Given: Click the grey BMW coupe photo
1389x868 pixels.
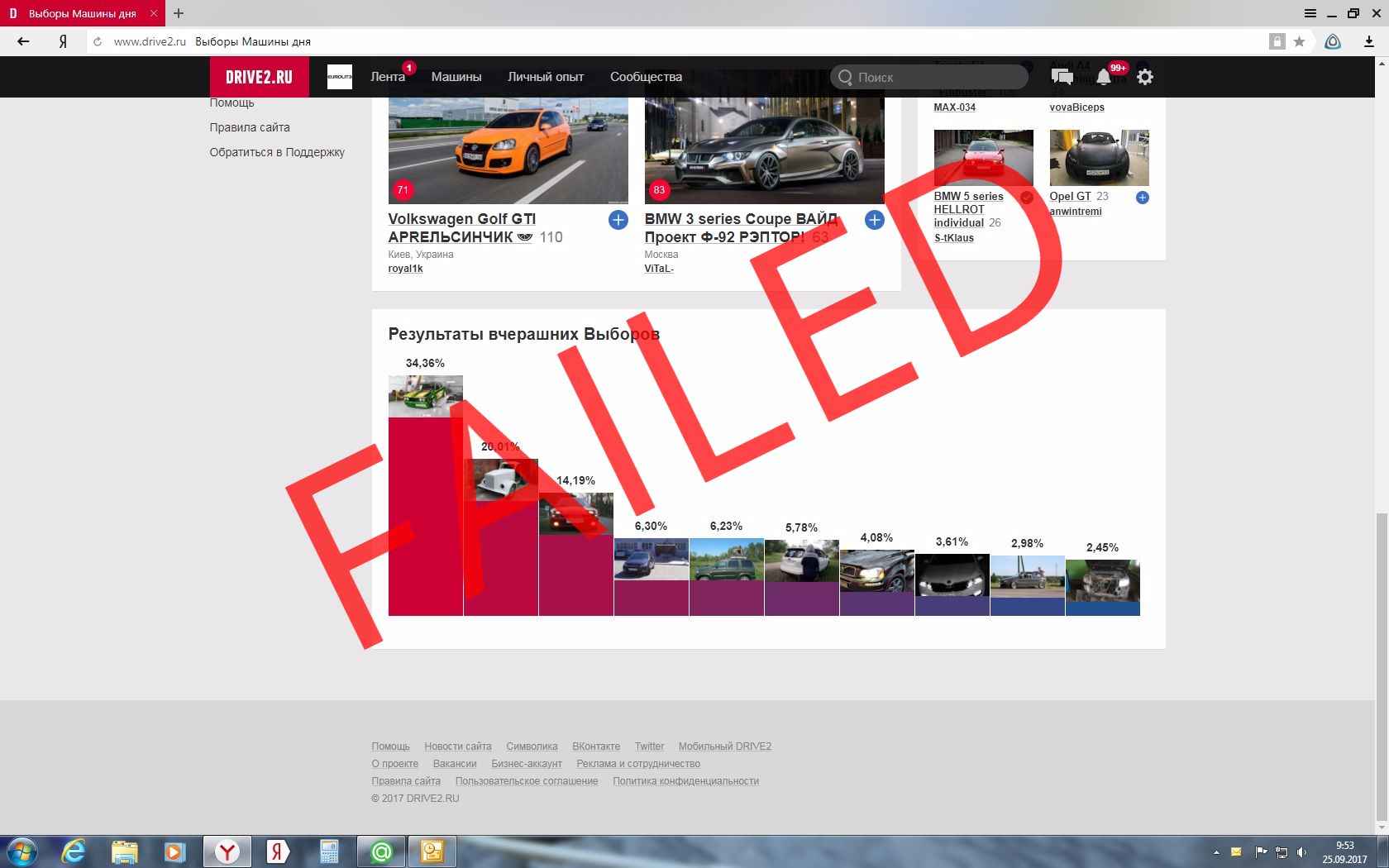Looking at the screenshot, I should point(764,150).
